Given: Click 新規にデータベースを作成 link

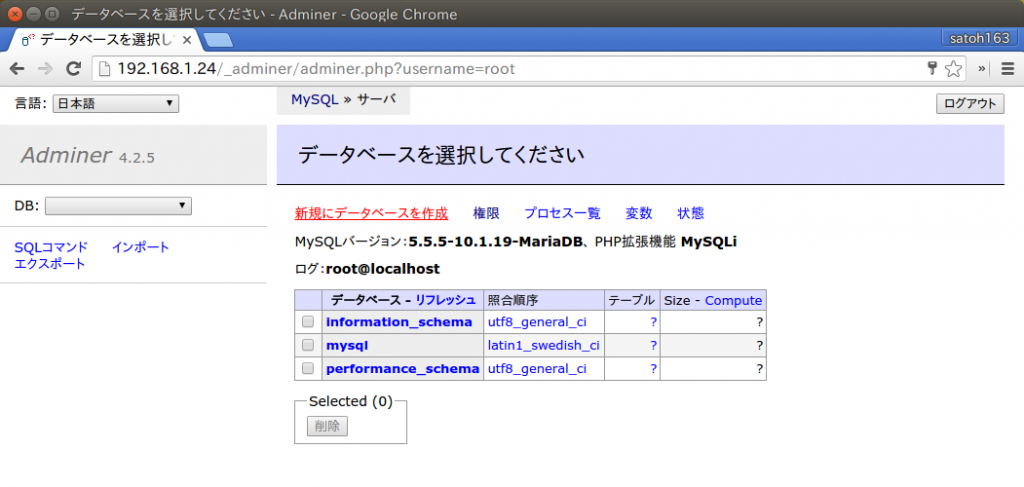Looking at the screenshot, I should (371, 213).
